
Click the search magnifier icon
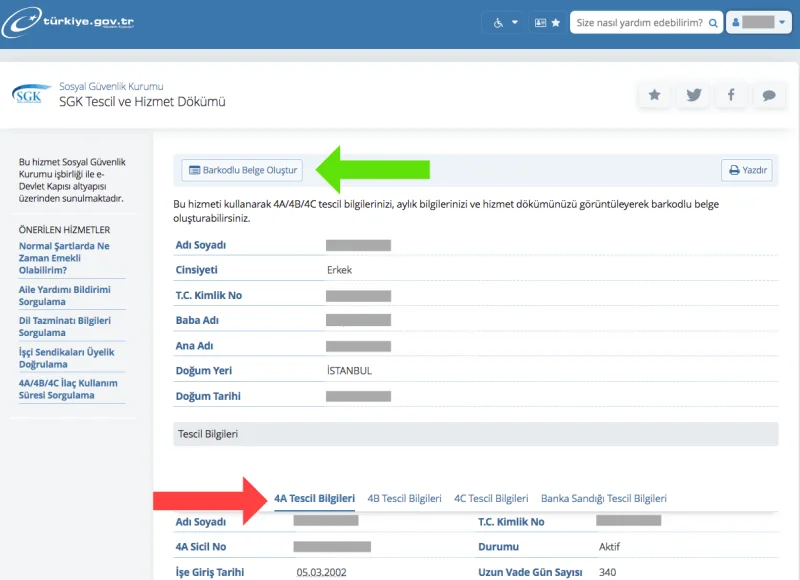coord(713,23)
